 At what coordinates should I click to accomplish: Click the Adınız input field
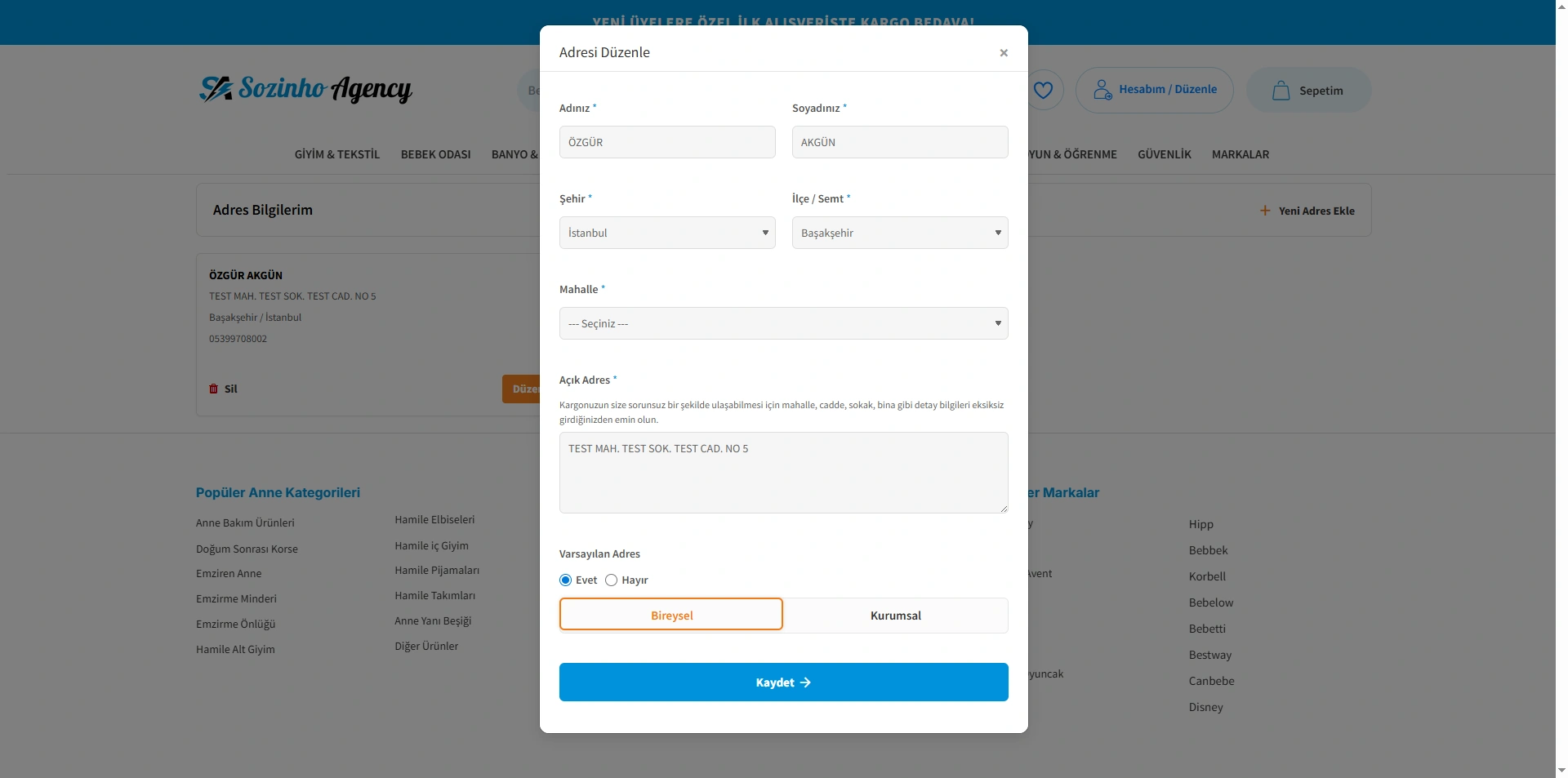pos(667,142)
